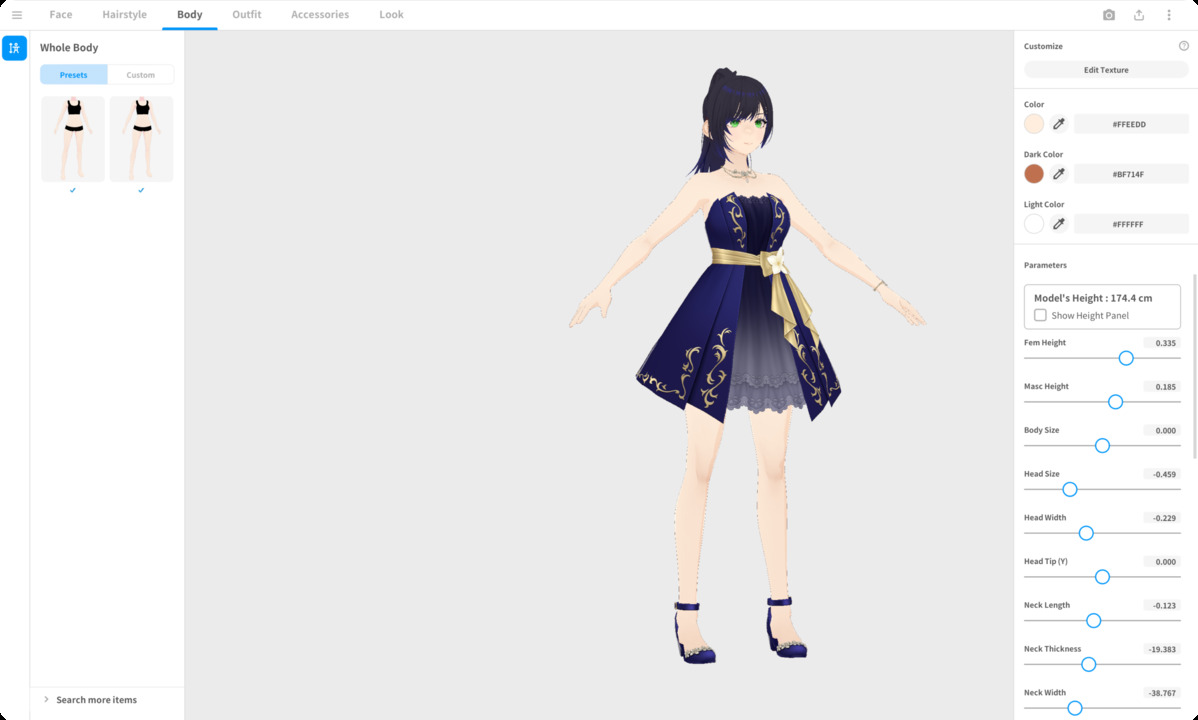The height and width of the screenshot is (720, 1198).
Task: Click the Dark Color swatch
Action: pyautogui.click(x=1034, y=174)
